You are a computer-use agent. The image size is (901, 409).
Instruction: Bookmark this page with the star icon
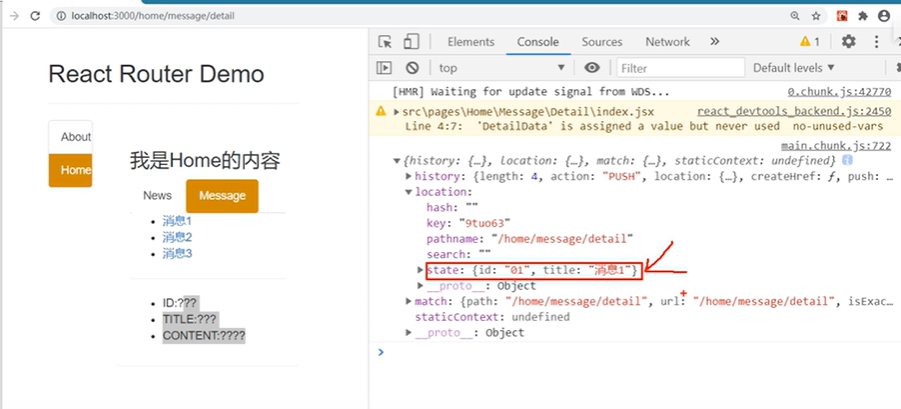[x=816, y=16]
